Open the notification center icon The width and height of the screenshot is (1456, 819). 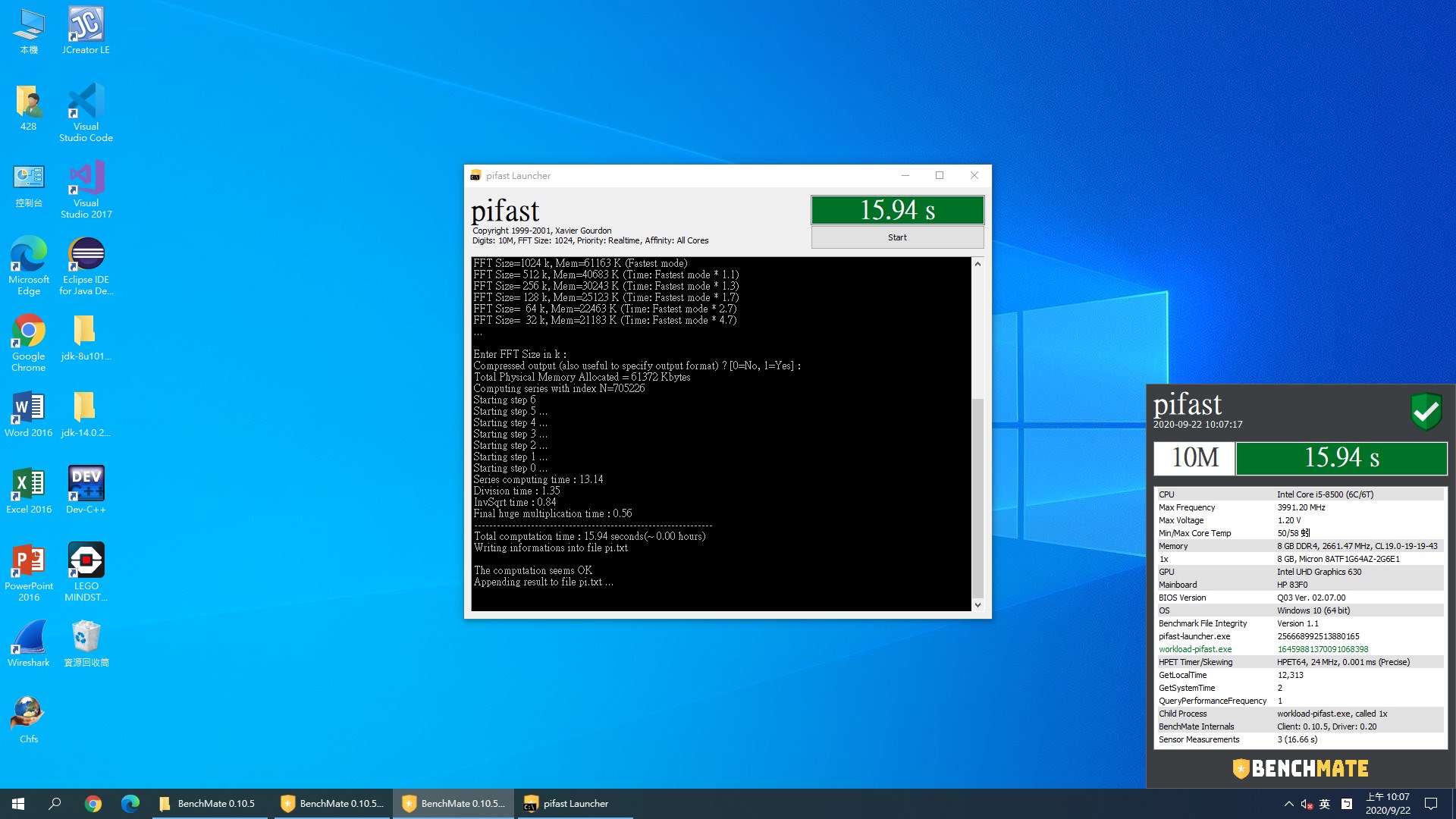click(x=1432, y=804)
